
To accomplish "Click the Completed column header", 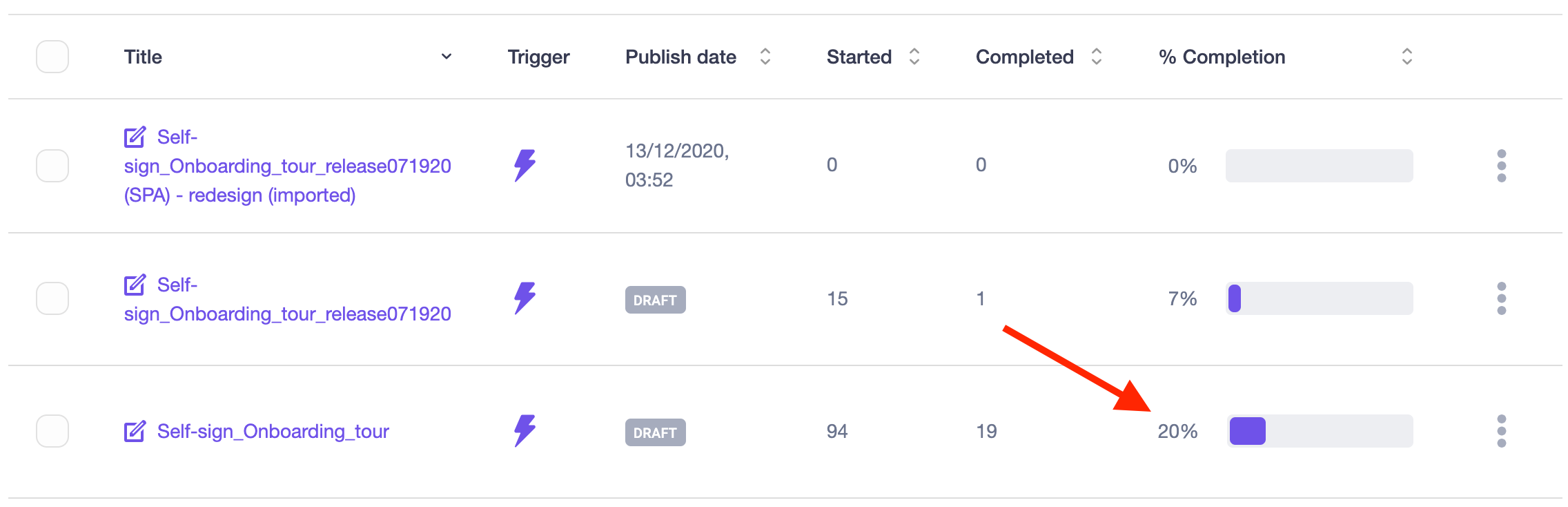I will [x=1024, y=57].
